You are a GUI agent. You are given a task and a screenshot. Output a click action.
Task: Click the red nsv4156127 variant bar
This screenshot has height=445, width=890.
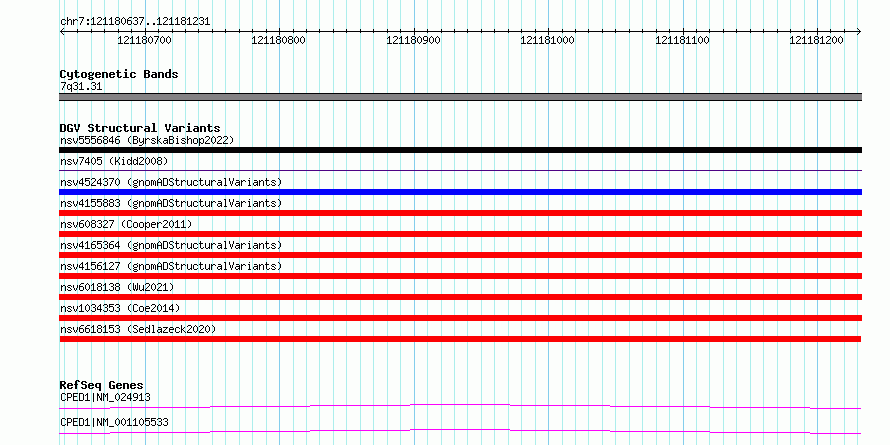point(460,276)
